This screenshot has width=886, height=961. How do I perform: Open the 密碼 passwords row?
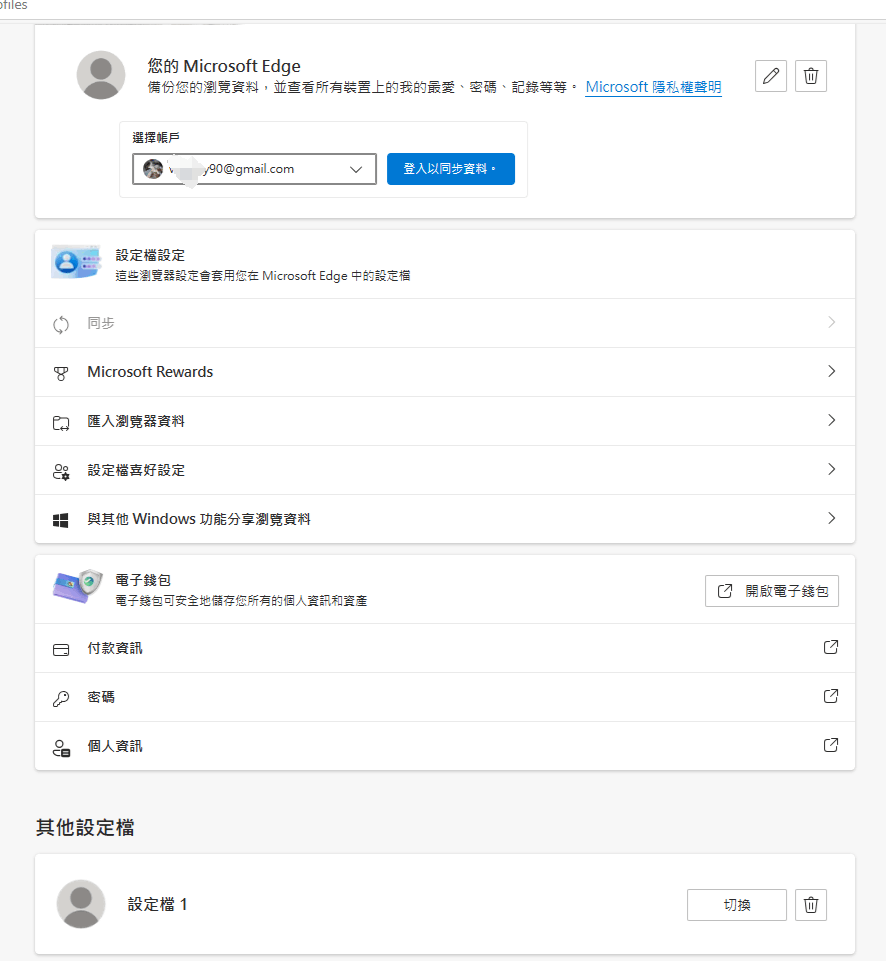(x=445, y=697)
